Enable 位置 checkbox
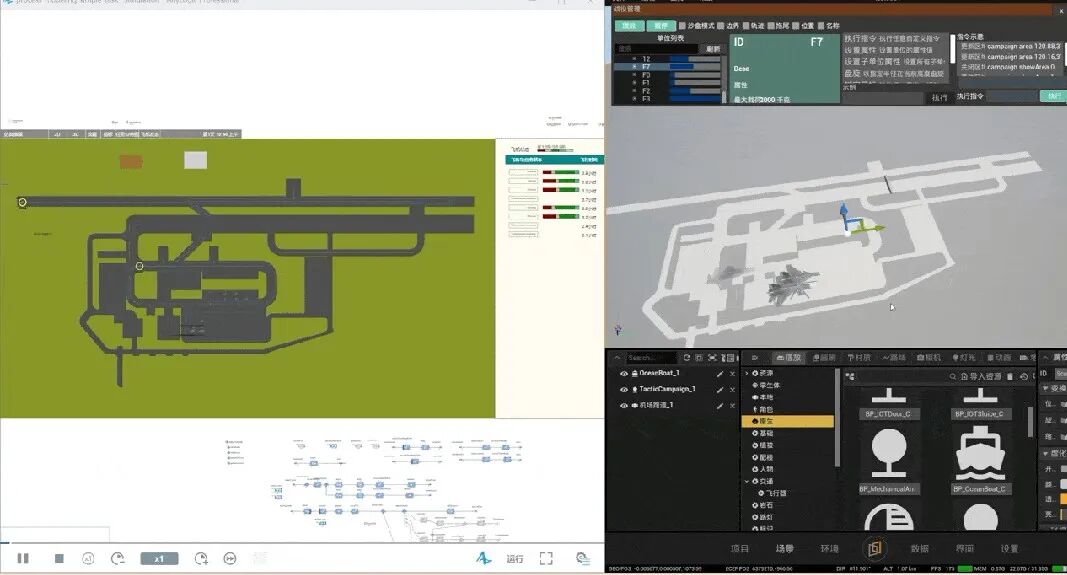Image resolution: width=1067 pixels, height=575 pixels. [x=795, y=26]
